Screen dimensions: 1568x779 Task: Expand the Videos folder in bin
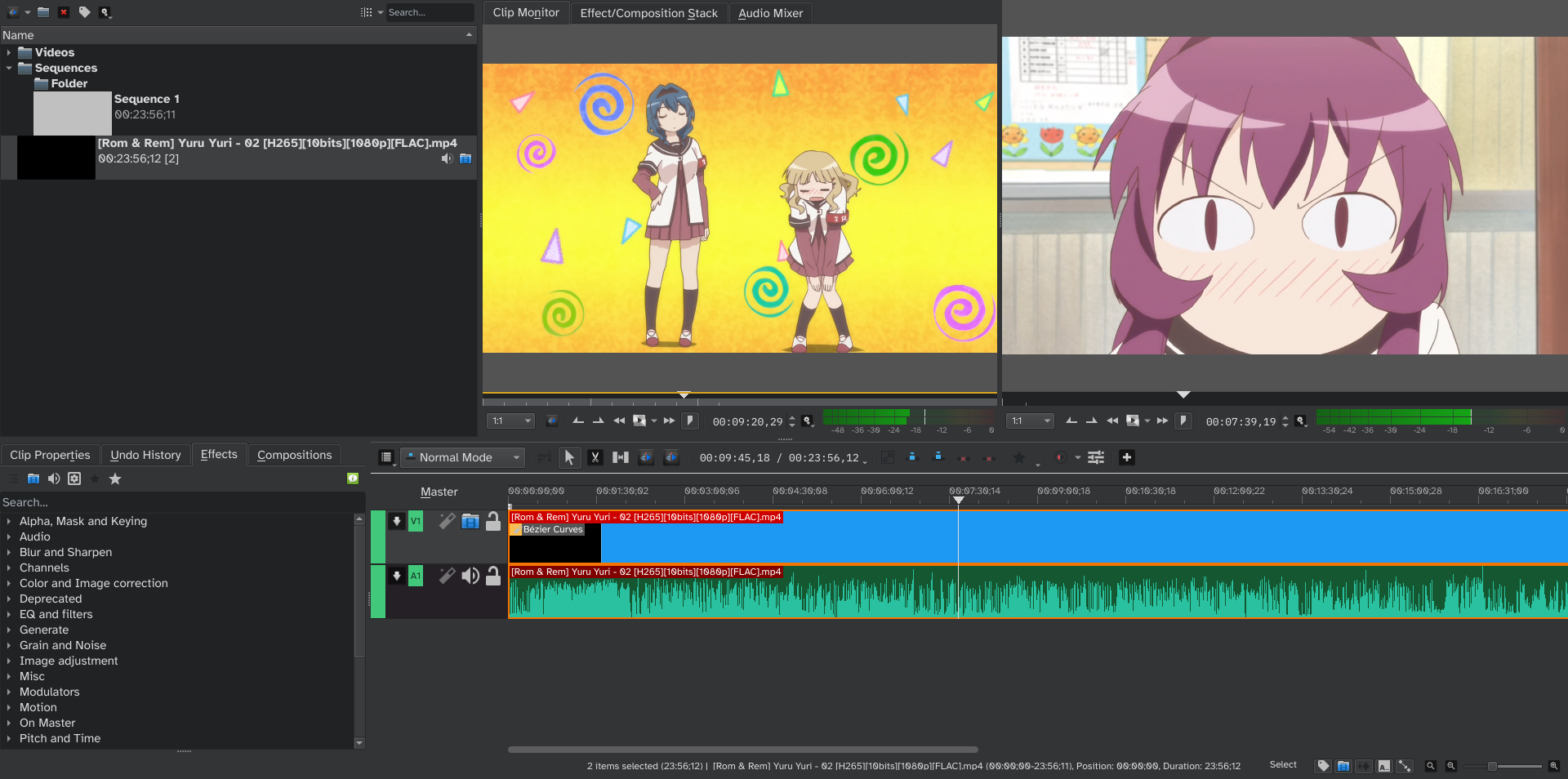[x=9, y=52]
